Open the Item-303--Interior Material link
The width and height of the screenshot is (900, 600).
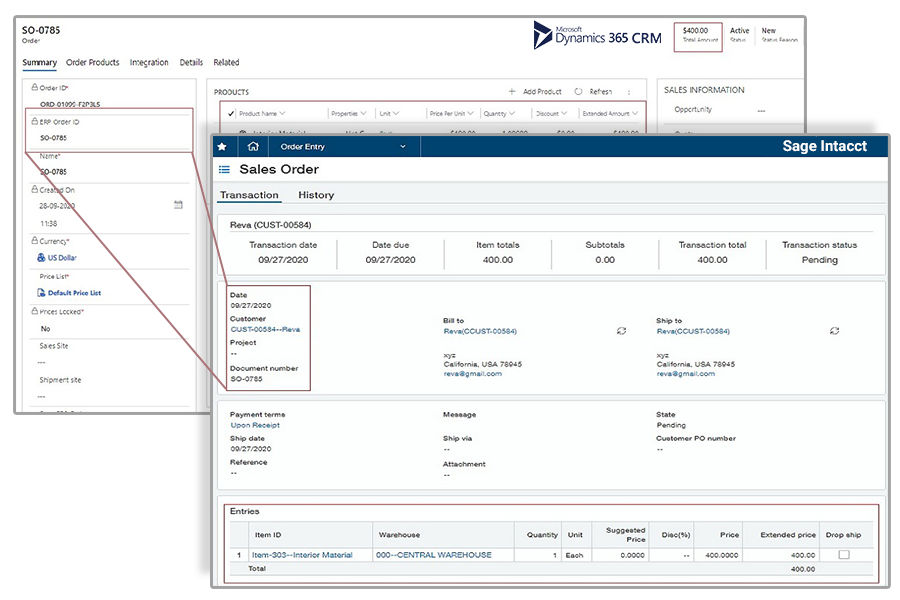[302, 555]
